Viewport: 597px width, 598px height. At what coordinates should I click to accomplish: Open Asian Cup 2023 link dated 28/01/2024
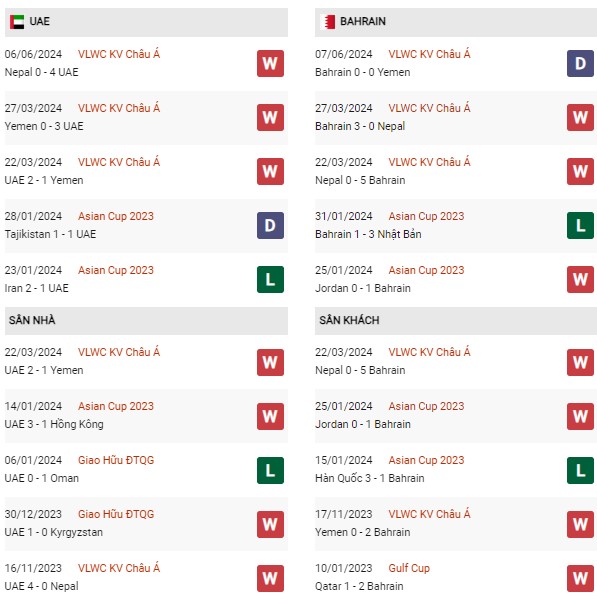click(116, 216)
